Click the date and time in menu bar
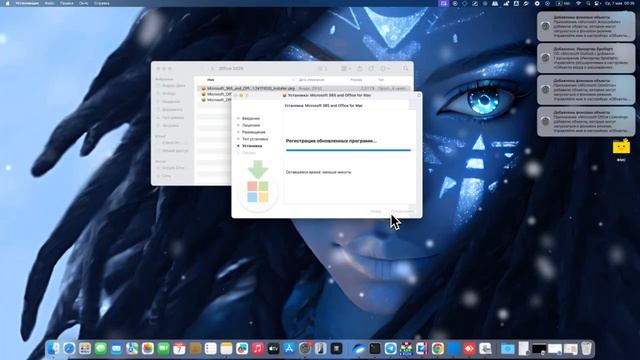This screenshot has height=360, width=640. (x=620, y=3)
